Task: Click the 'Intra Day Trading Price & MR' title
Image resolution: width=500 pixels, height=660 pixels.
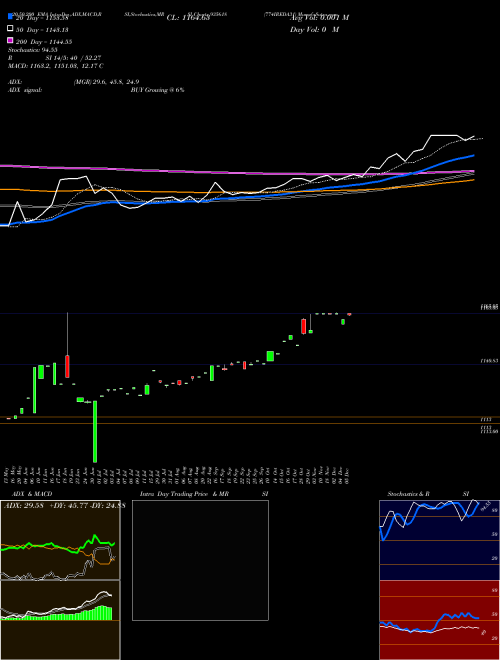Action: click(x=184, y=494)
